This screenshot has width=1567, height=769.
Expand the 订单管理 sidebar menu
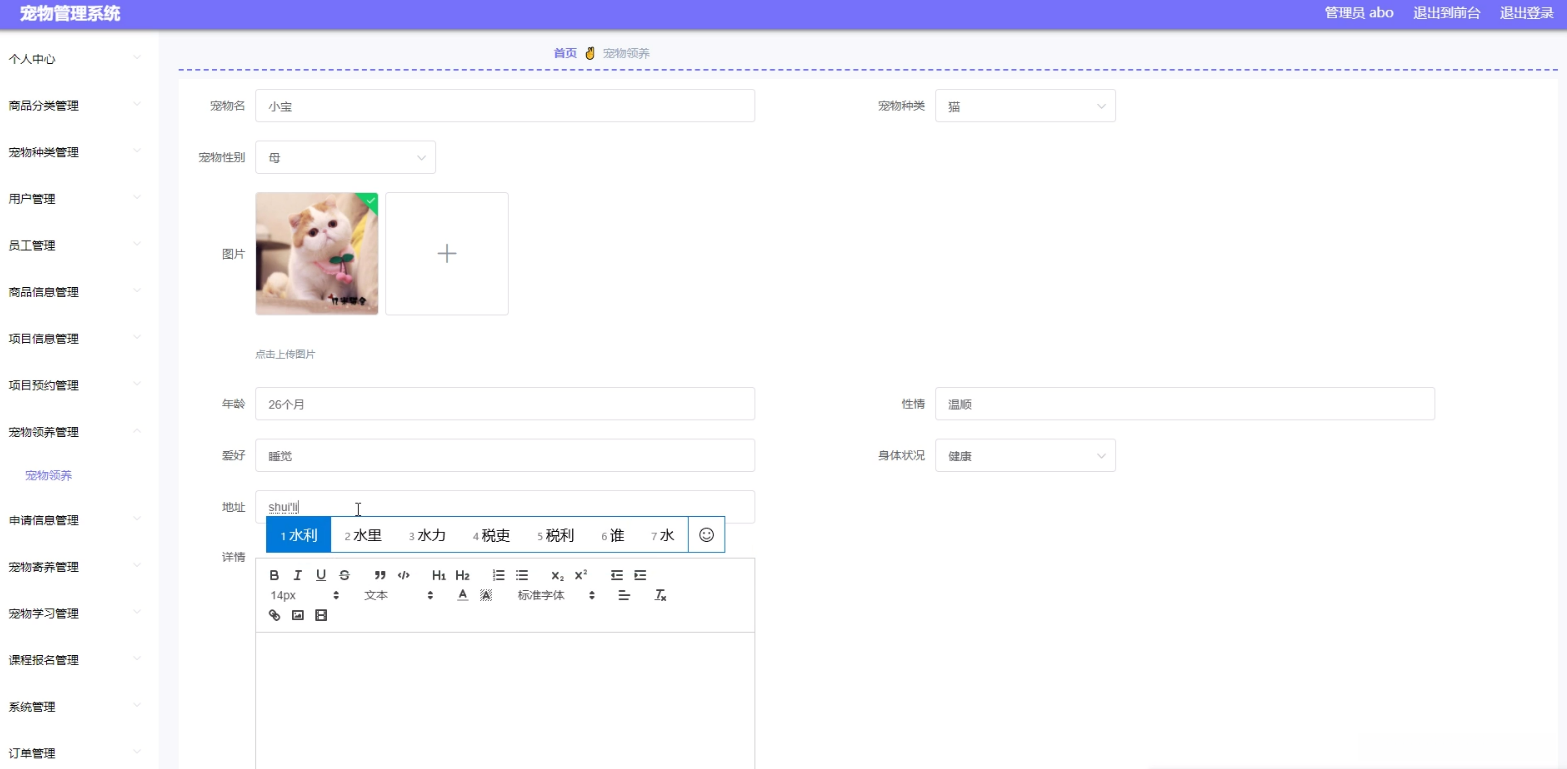coord(79,753)
